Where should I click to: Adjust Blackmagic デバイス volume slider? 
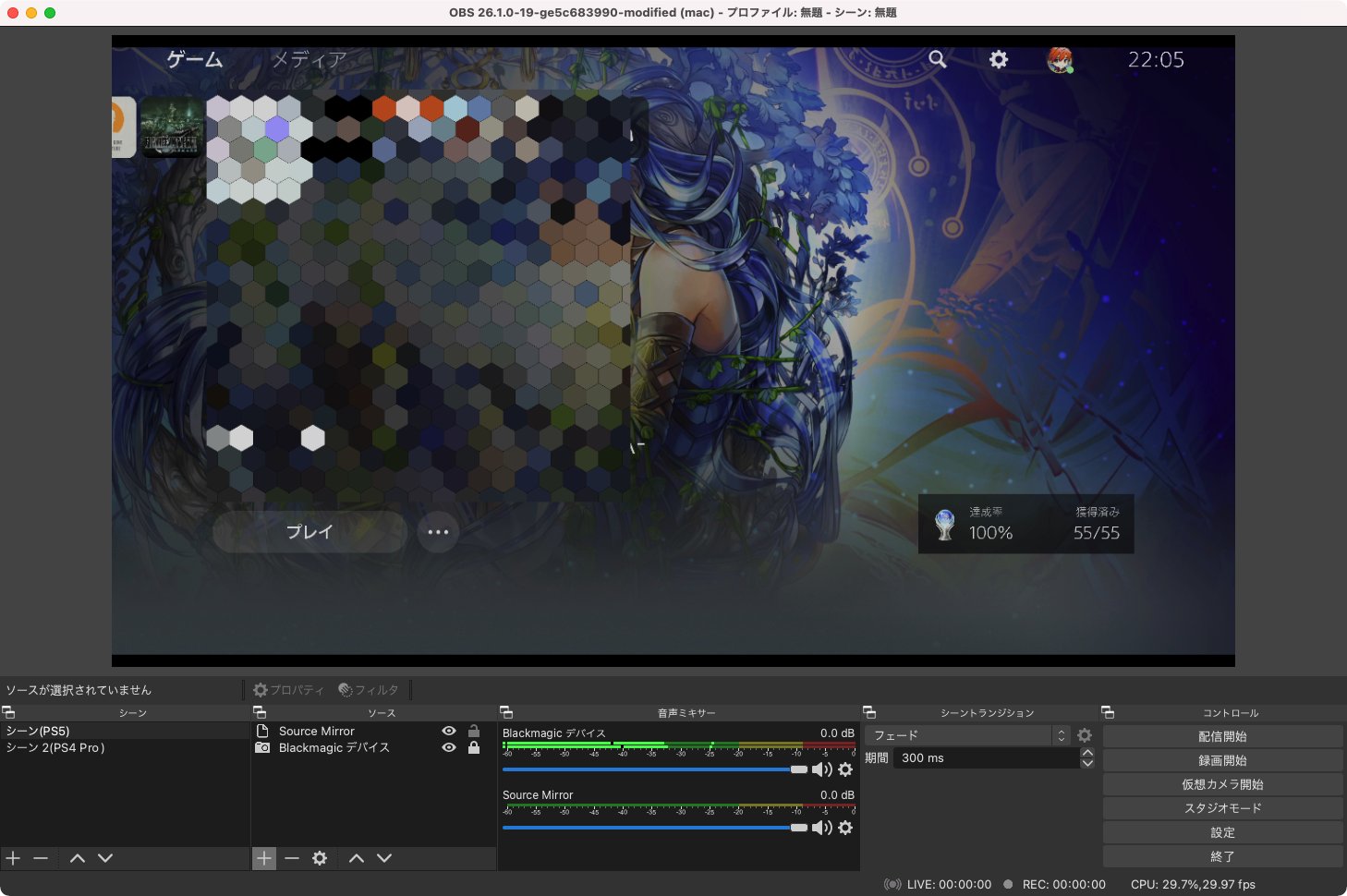[655, 769]
